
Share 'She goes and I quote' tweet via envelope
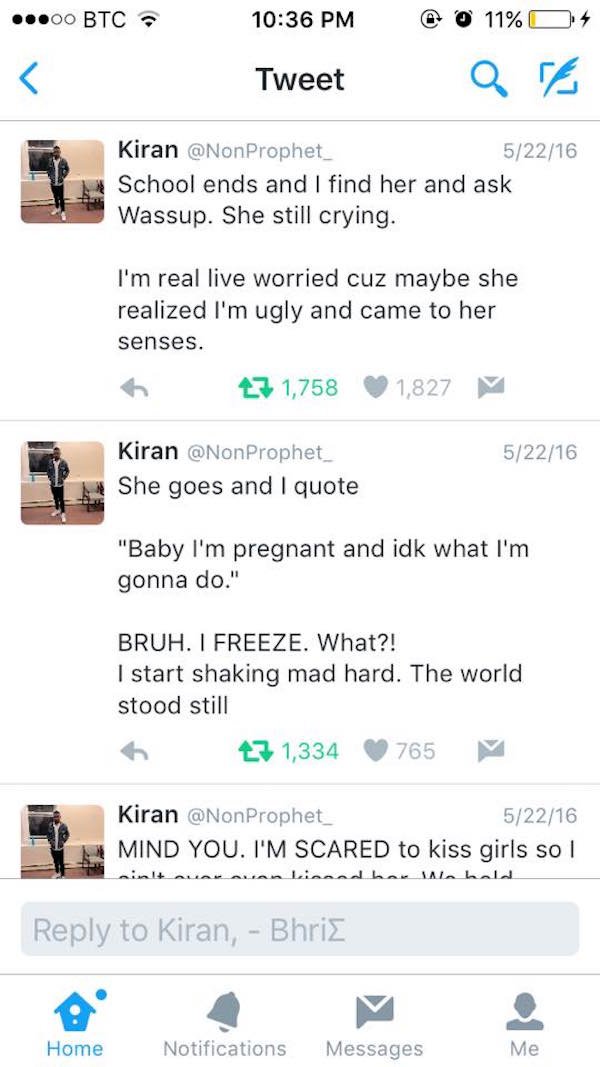click(x=491, y=751)
